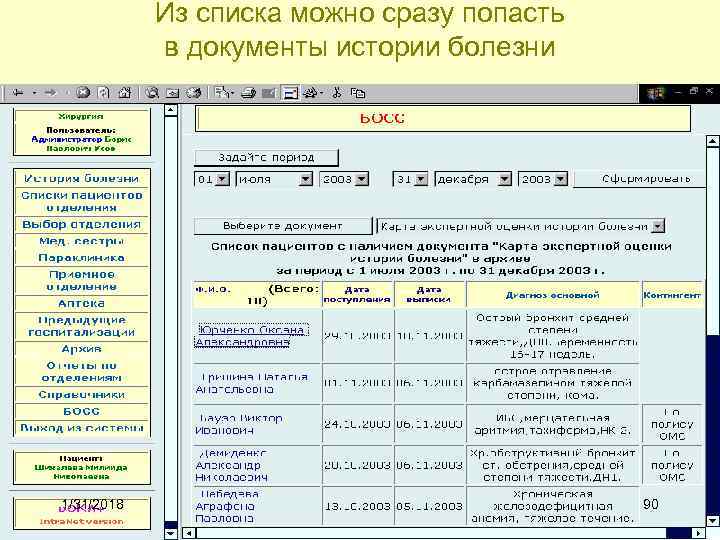The image size is (720, 540).
Task: Open Аптека sidebar item
Action: [81, 304]
